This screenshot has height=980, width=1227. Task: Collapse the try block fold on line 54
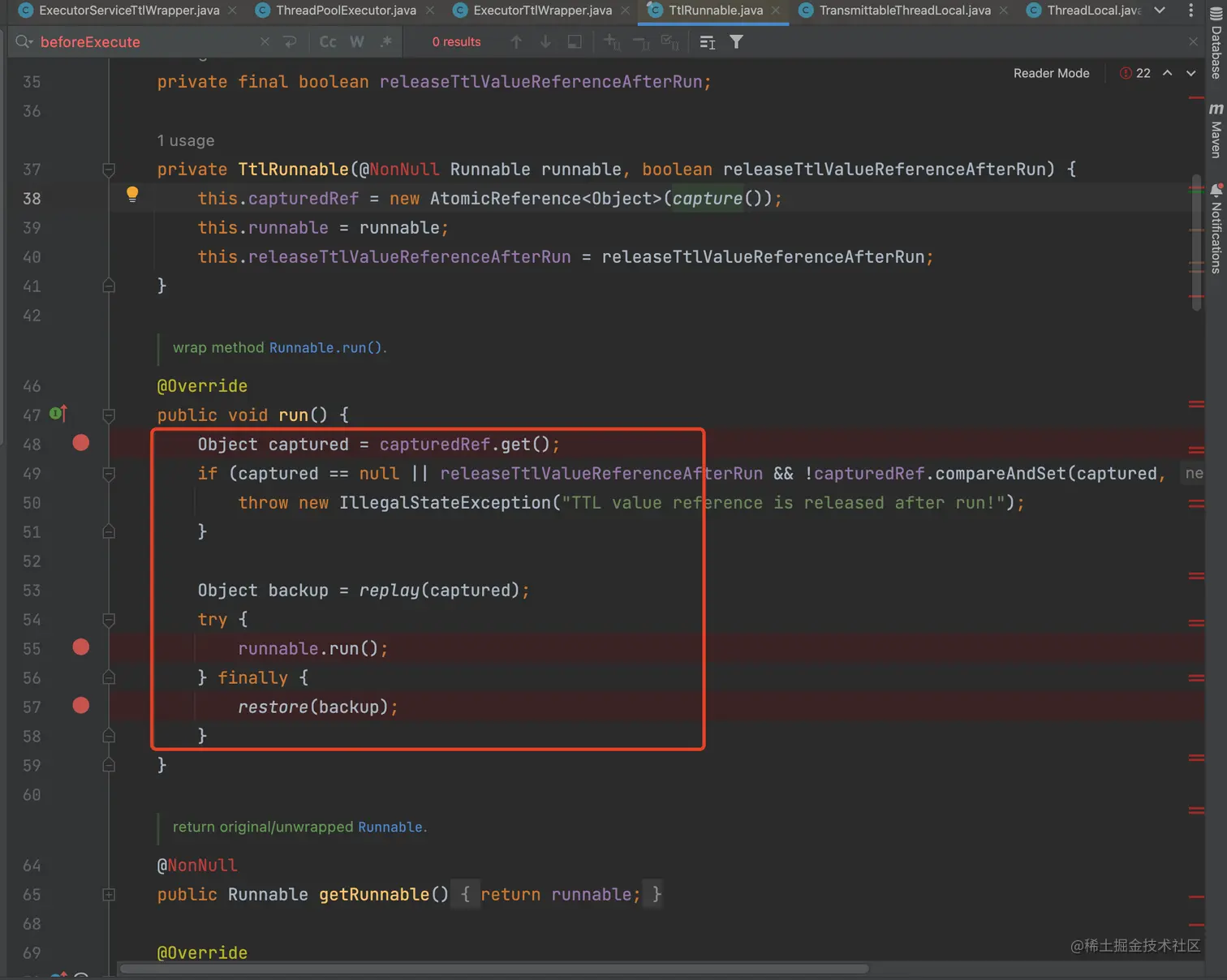(x=109, y=620)
